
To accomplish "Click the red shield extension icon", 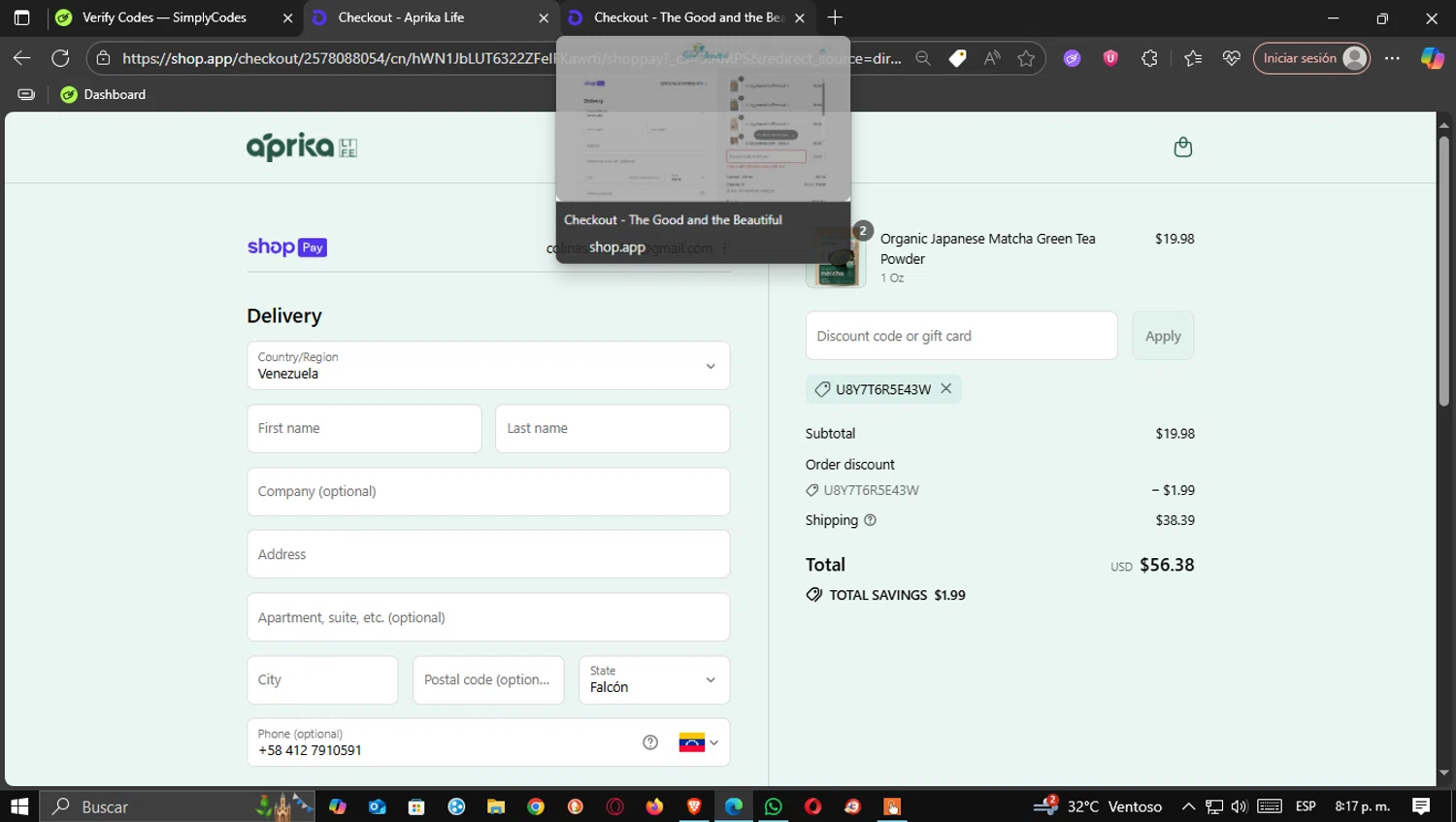I will tap(1110, 58).
